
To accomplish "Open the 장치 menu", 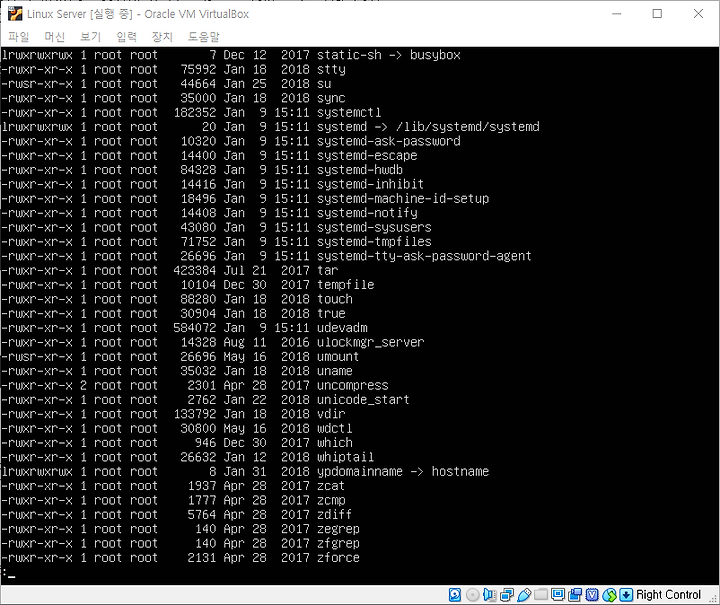I will click(x=162, y=37).
